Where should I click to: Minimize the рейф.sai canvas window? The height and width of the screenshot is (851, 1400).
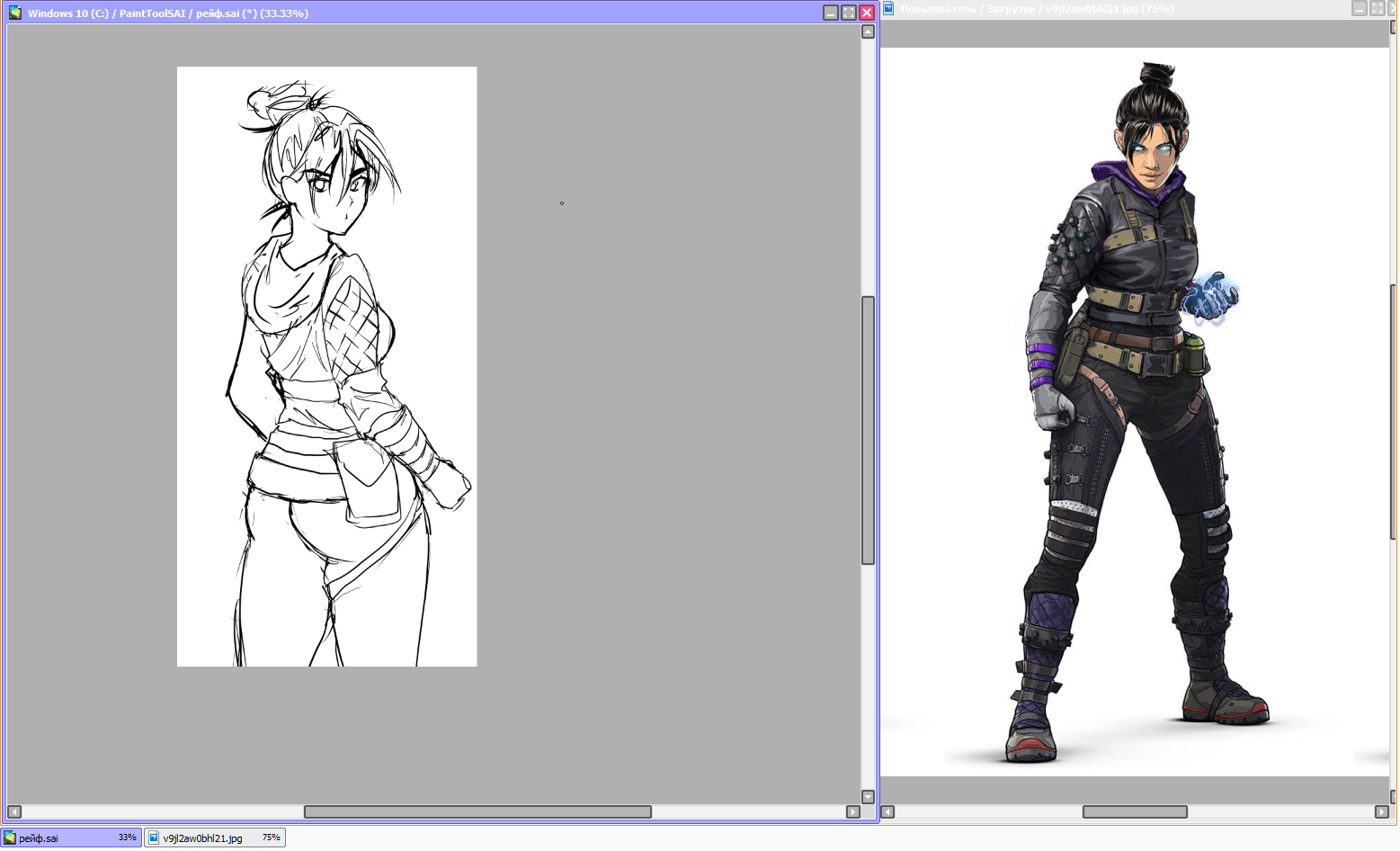[831, 13]
